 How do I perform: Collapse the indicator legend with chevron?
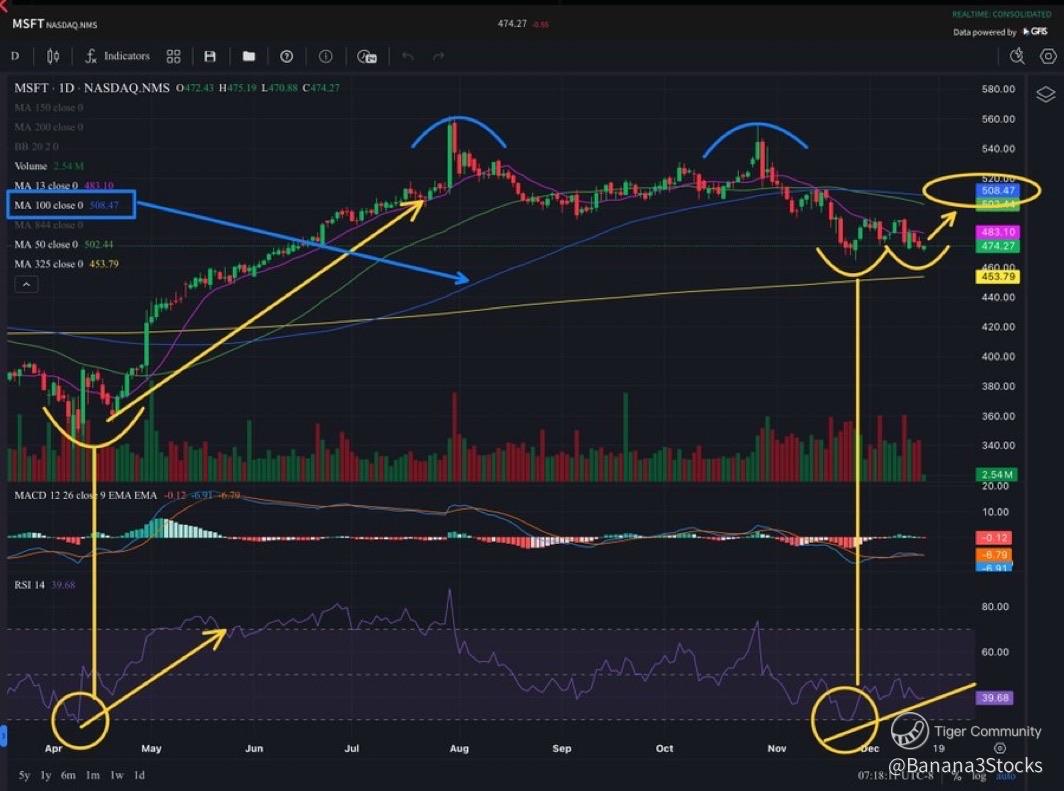[26, 284]
